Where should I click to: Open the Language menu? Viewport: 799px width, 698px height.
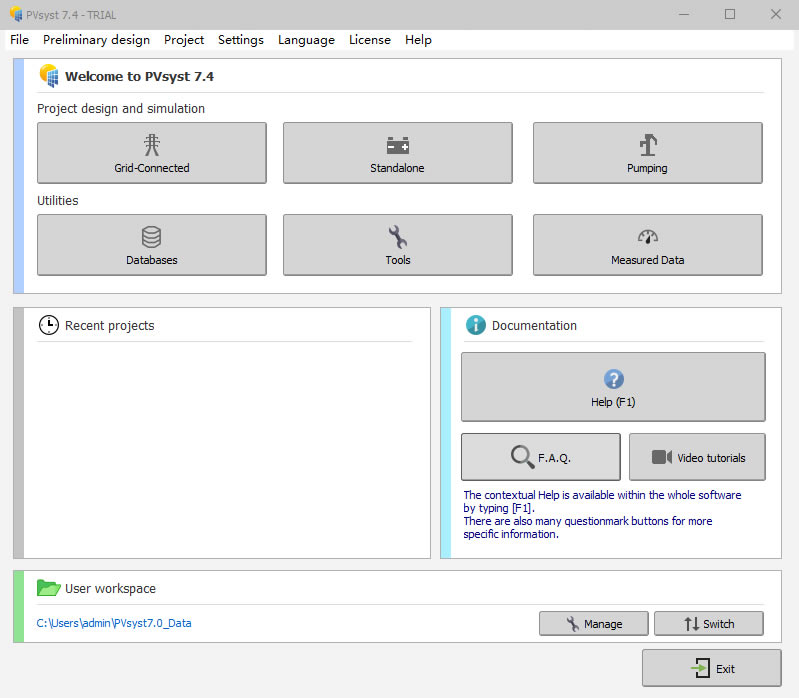[x=306, y=40]
